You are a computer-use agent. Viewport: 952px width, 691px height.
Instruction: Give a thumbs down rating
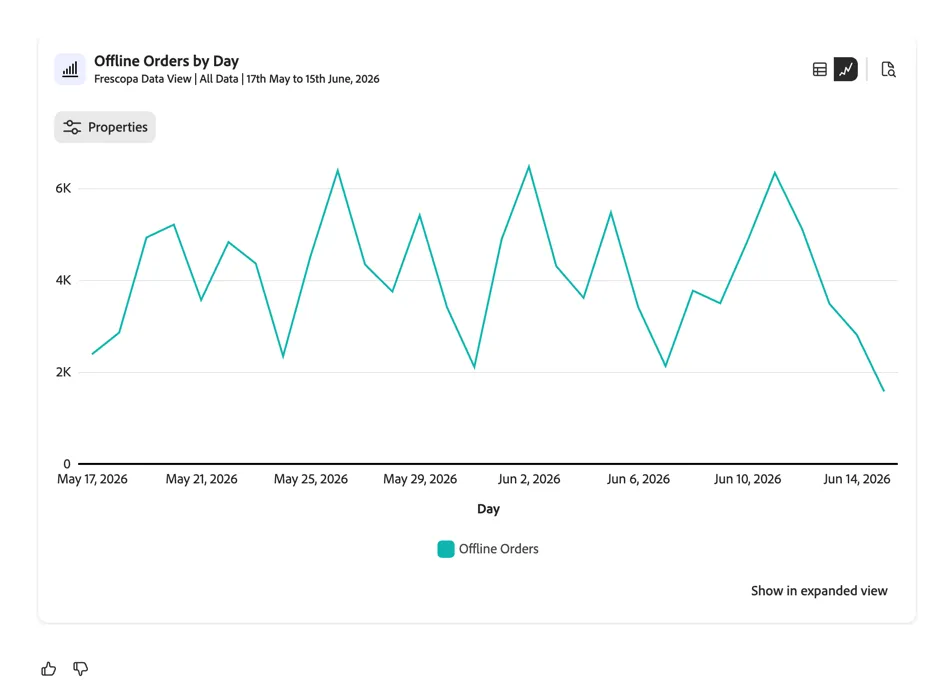(80, 669)
